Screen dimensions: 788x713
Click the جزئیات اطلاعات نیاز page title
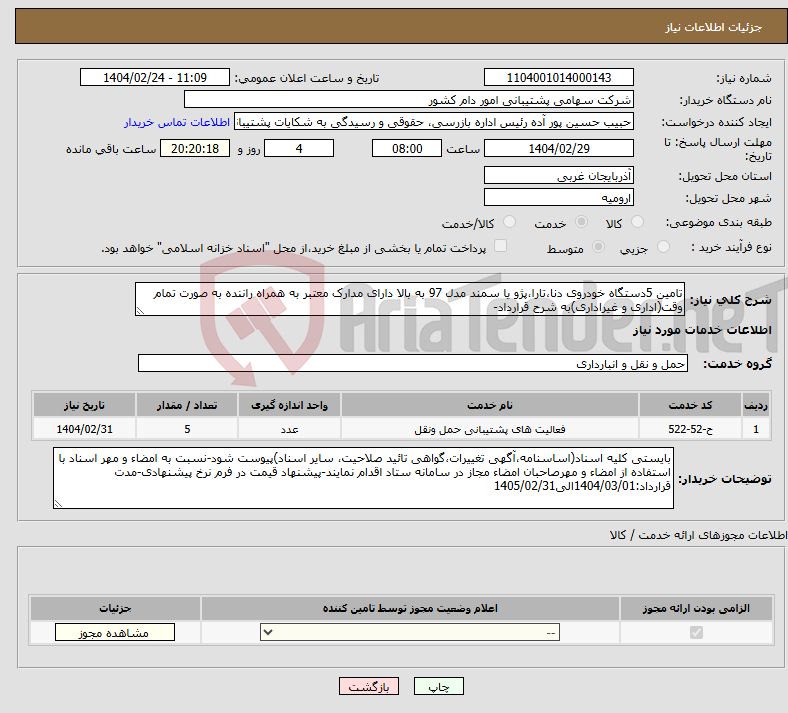point(714,27)
